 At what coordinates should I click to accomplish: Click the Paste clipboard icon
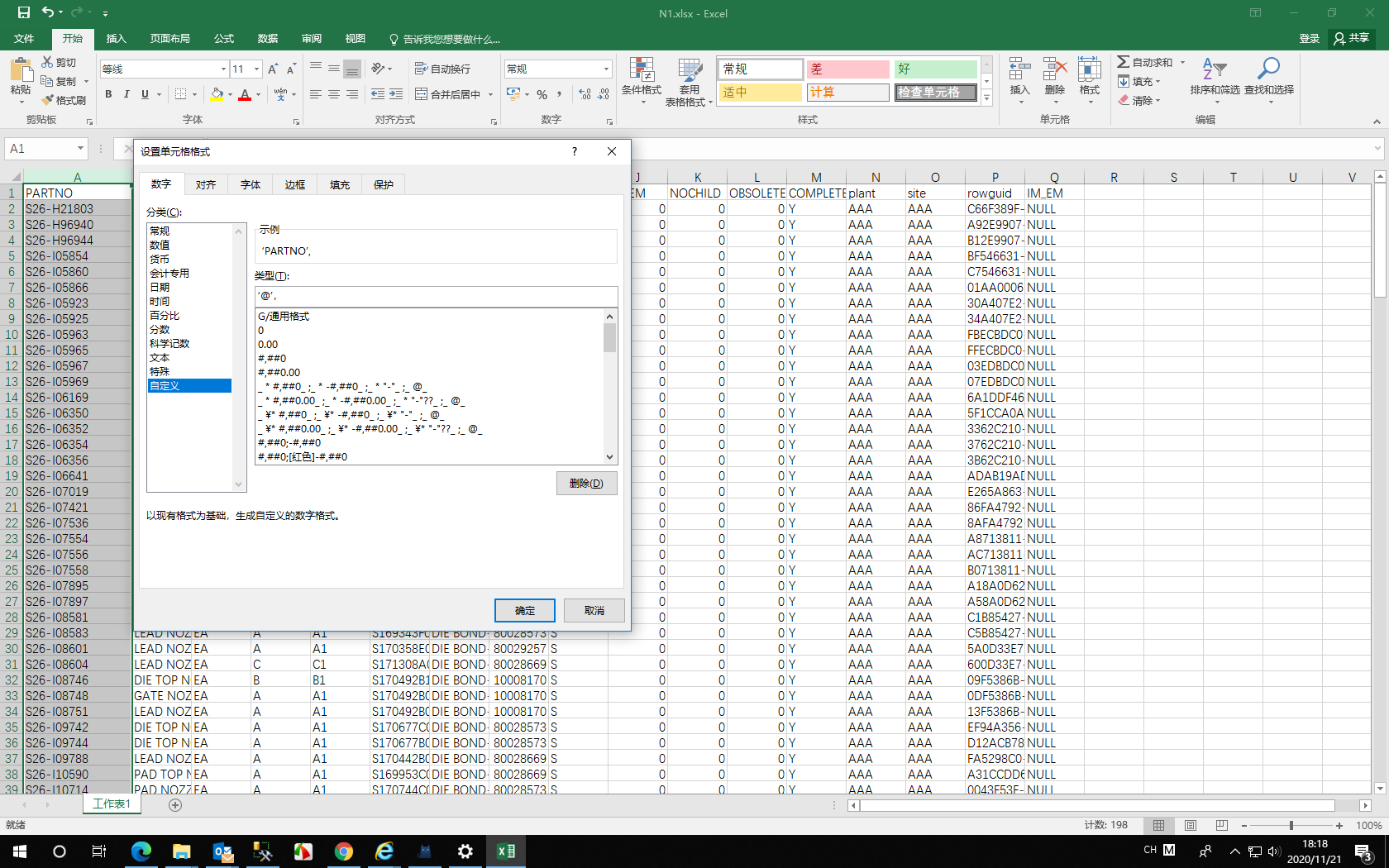[21, 69]
